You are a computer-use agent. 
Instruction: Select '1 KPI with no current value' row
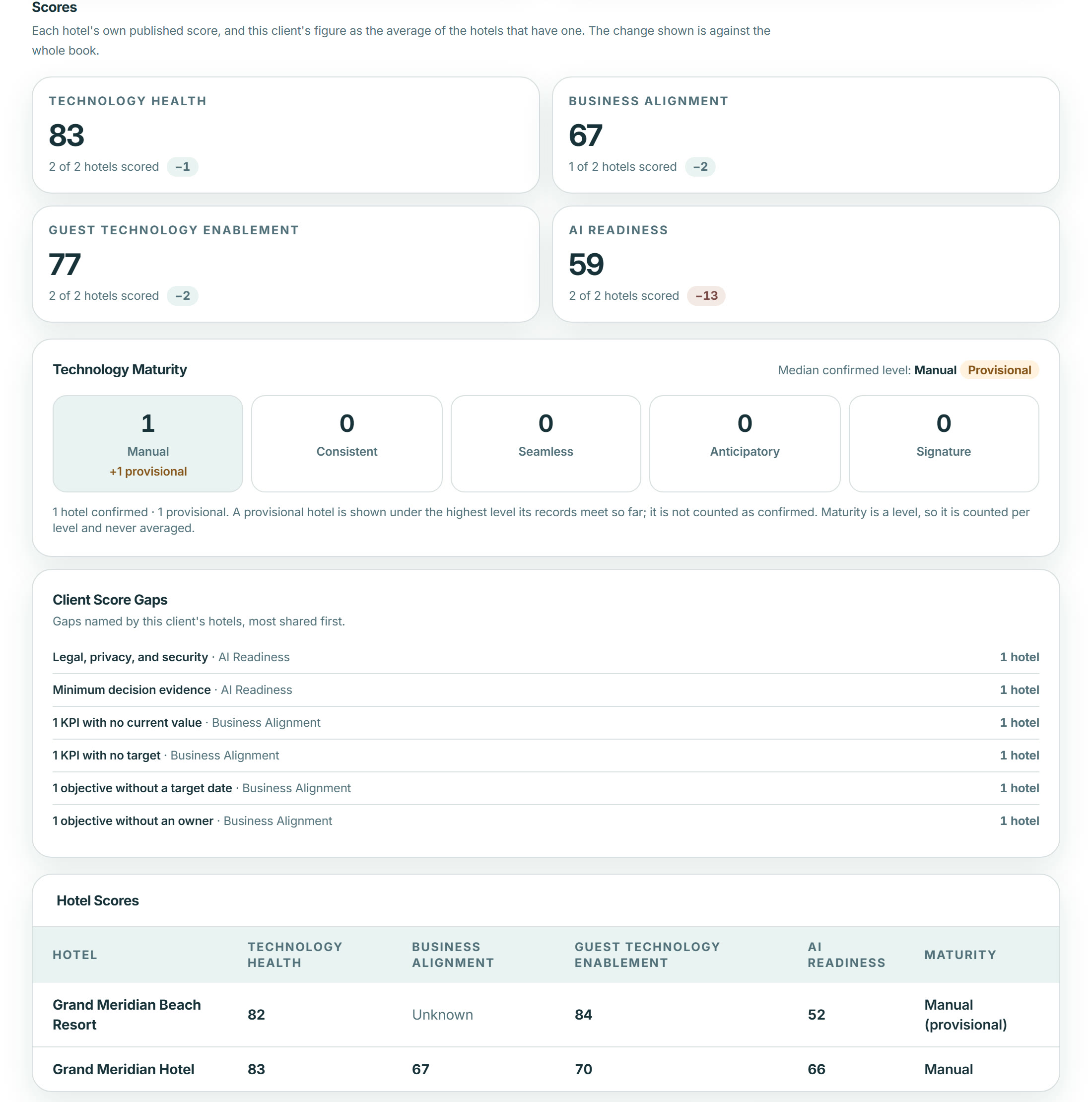[546, 723]
